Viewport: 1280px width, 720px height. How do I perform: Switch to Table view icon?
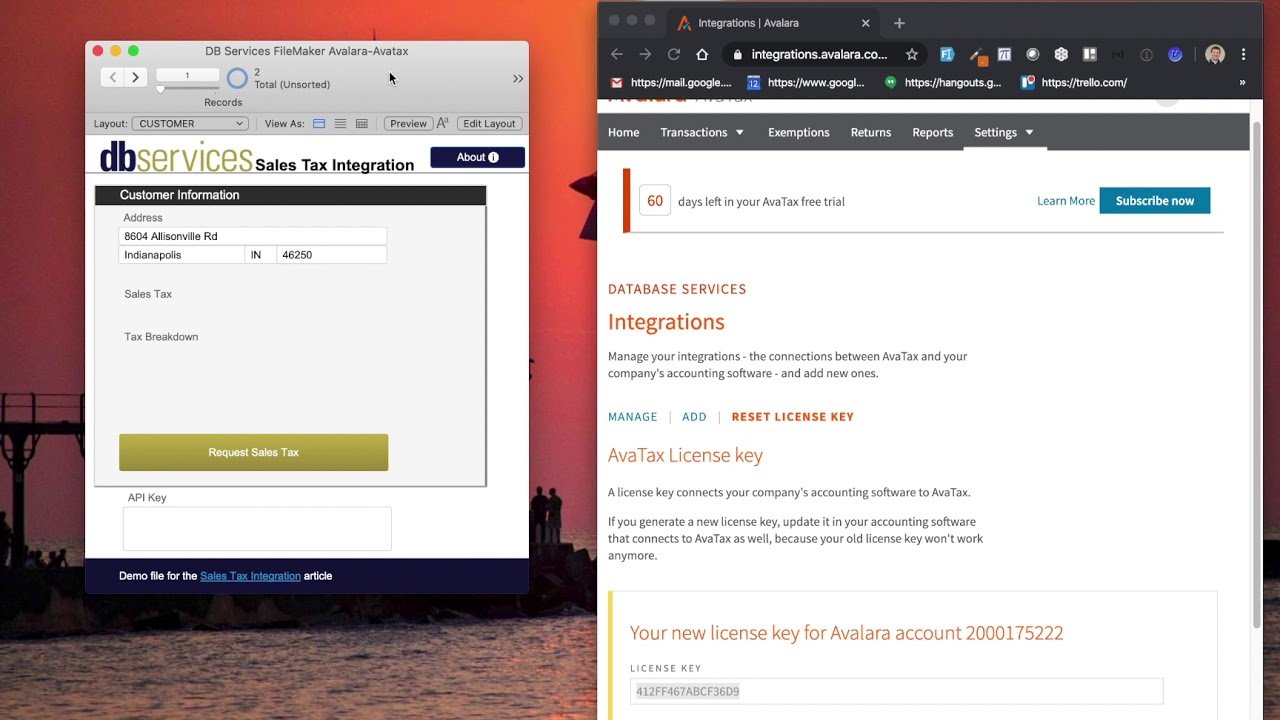point(361,124)
